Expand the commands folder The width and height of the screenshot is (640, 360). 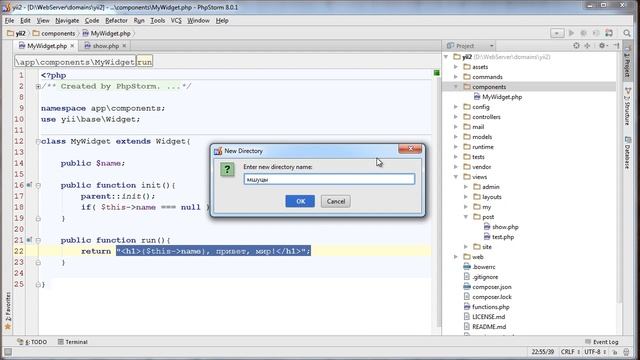(456, 77)
